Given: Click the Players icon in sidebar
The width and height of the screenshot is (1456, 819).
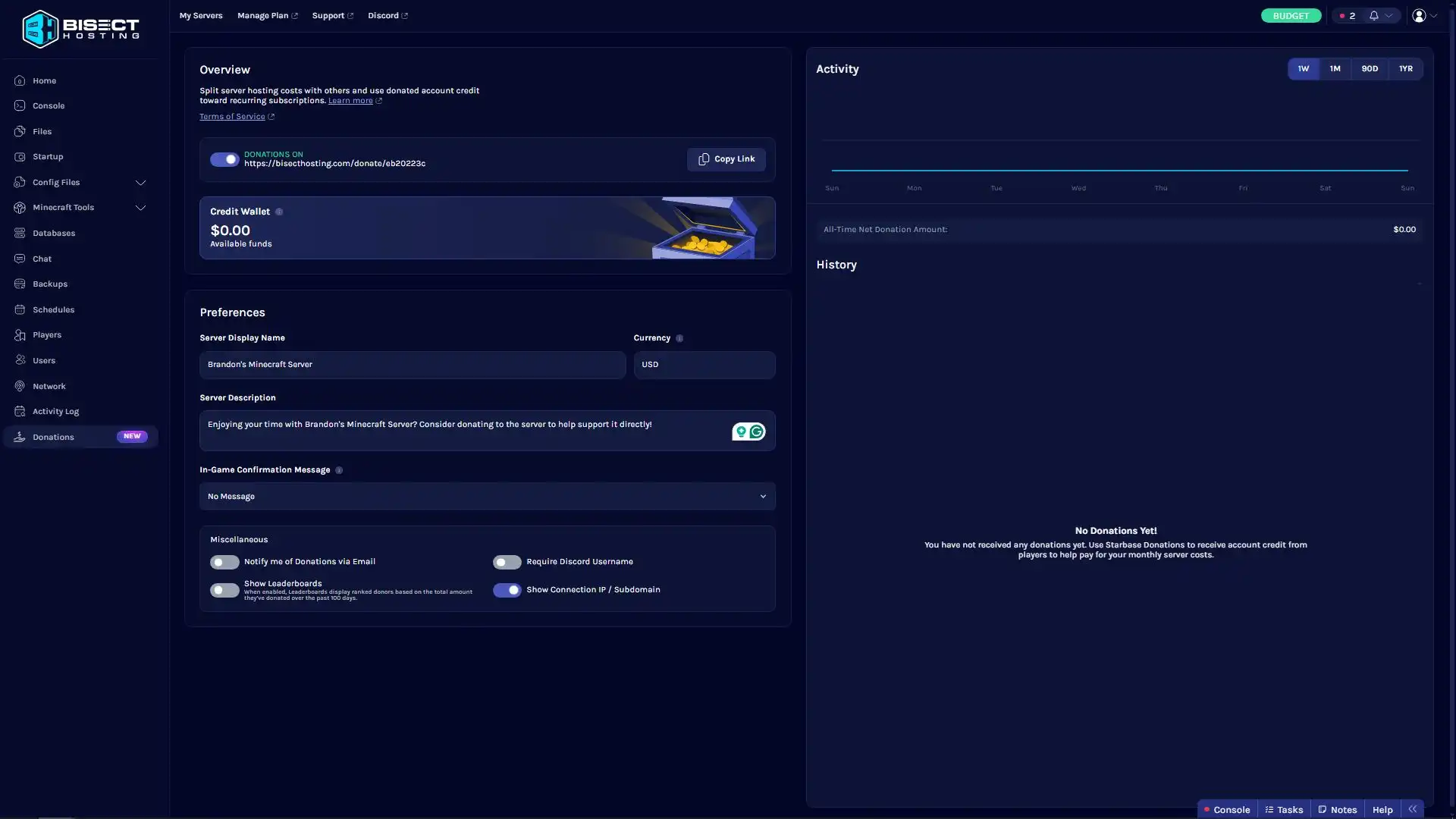Looking at the screenshot, I should (x=20, y=335).
